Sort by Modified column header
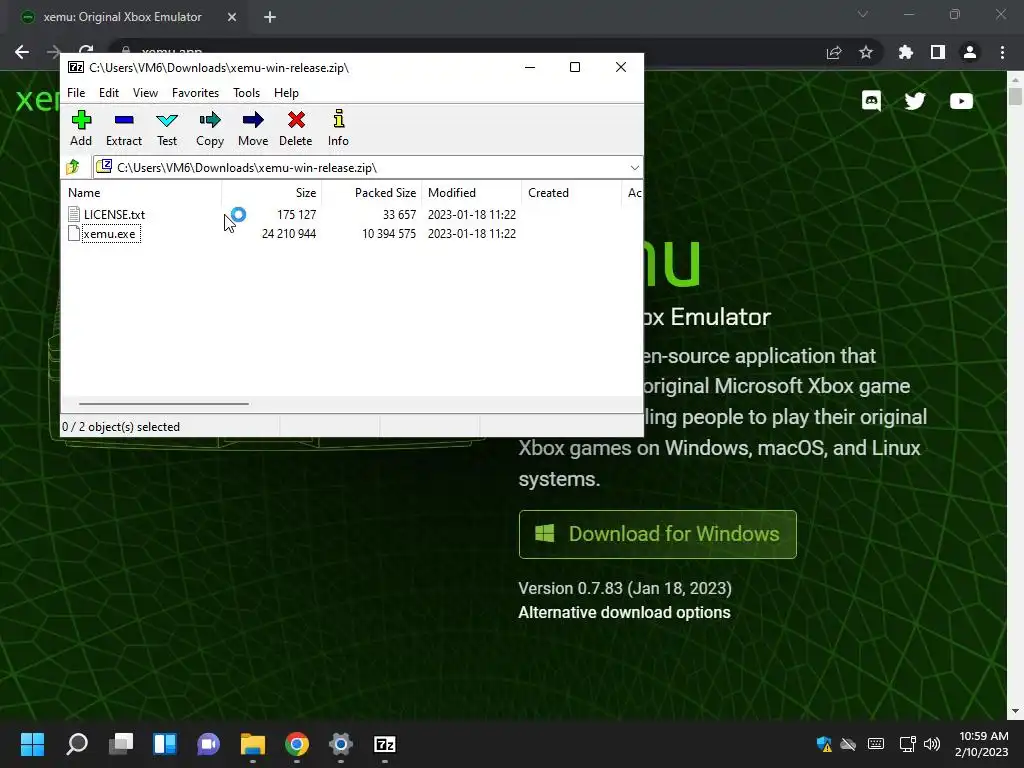 pyautogui.click(x=472, y=193)
